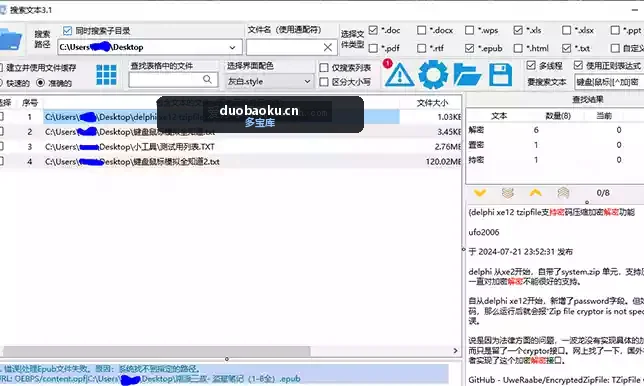Click the 2024-07-21 23:52:31 date line
The image size is (644, 386).
coord(520,252)
